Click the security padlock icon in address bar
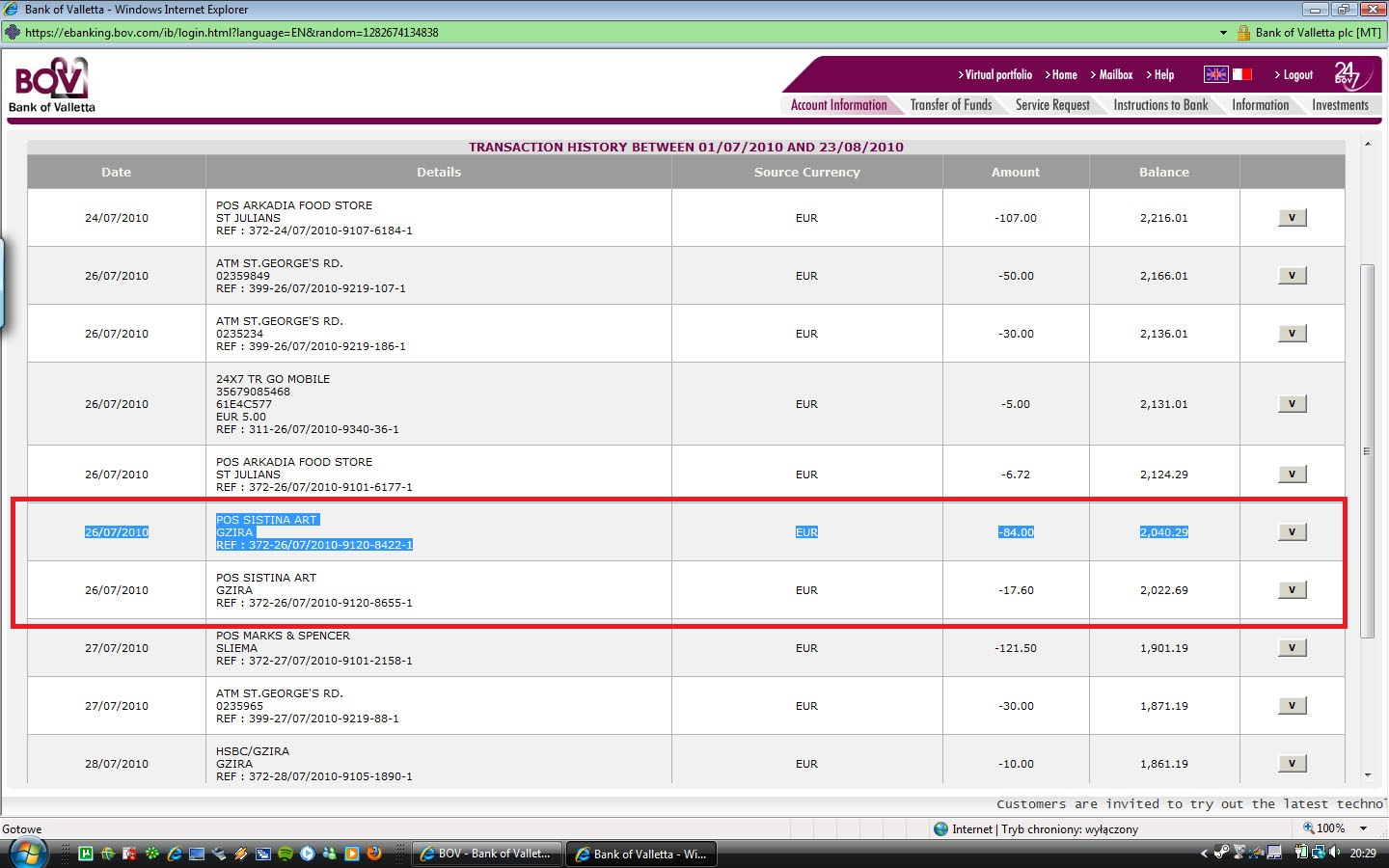Screen dimensions: 1389x868 1243,32
